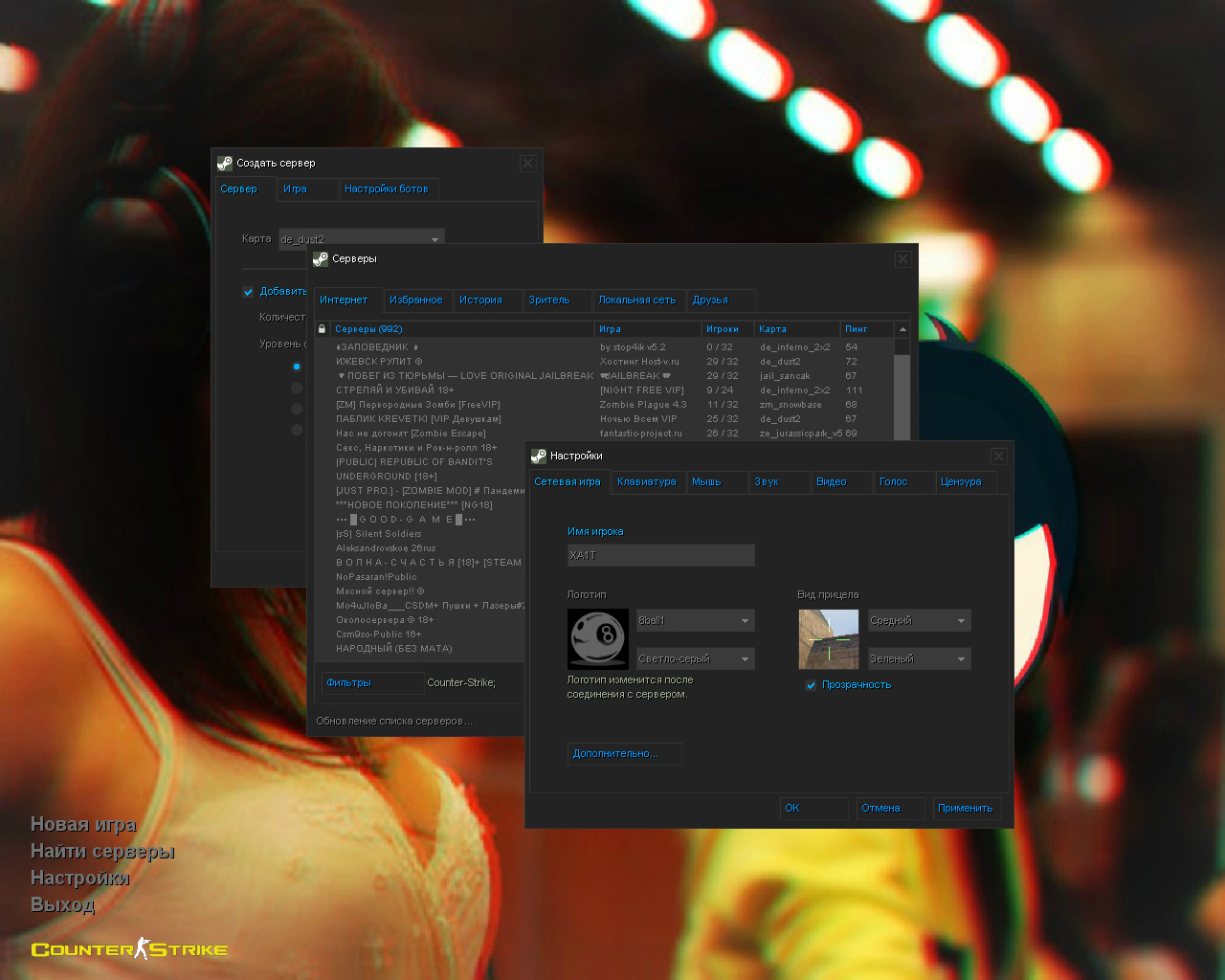Open the Светло-серый logo color dropdown
1225x980 pixels.
point(695,659)
